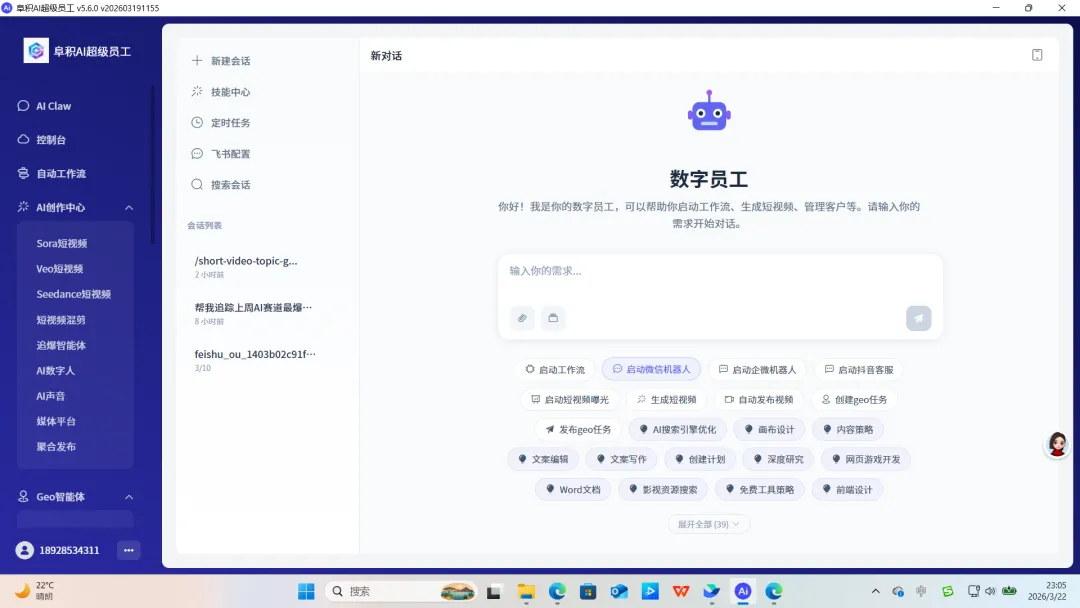This screenshot has width=1080, height=608.
Task: Open the 帮我追踪上周AI赛道最爆 conversation
Action: [x=267, y=313]
